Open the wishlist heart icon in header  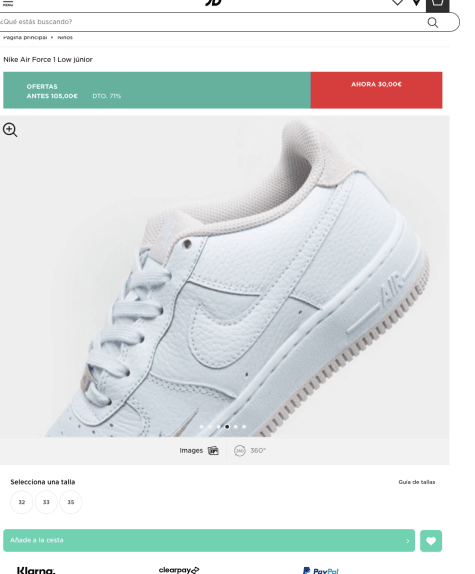tap(397, 3)
